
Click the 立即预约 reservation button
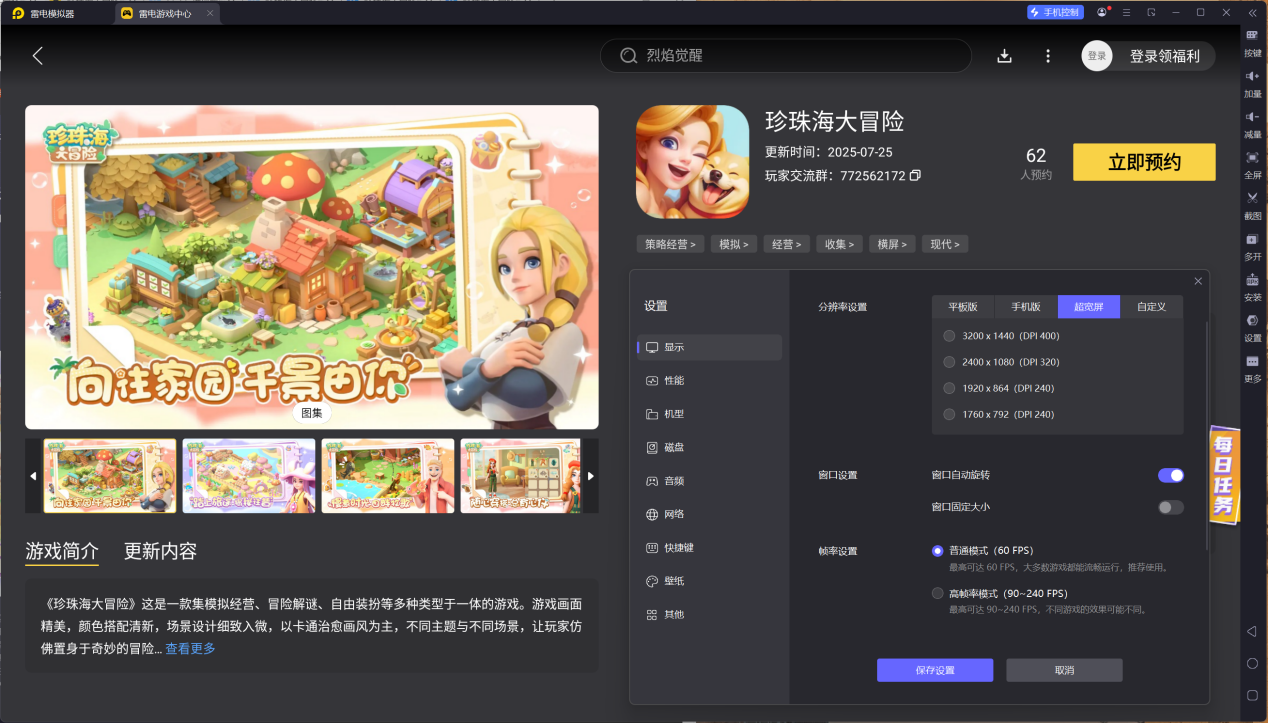pyautogui.click(x=1143, y=161)
